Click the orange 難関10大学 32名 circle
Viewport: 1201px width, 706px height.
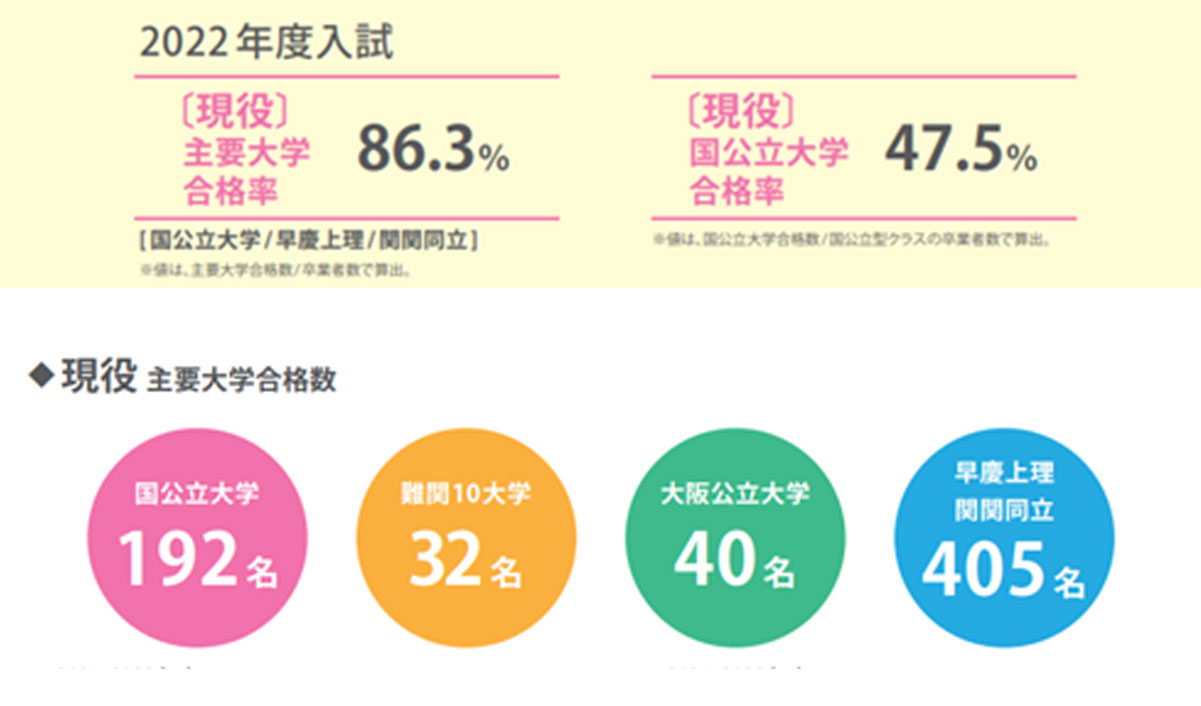466,538
